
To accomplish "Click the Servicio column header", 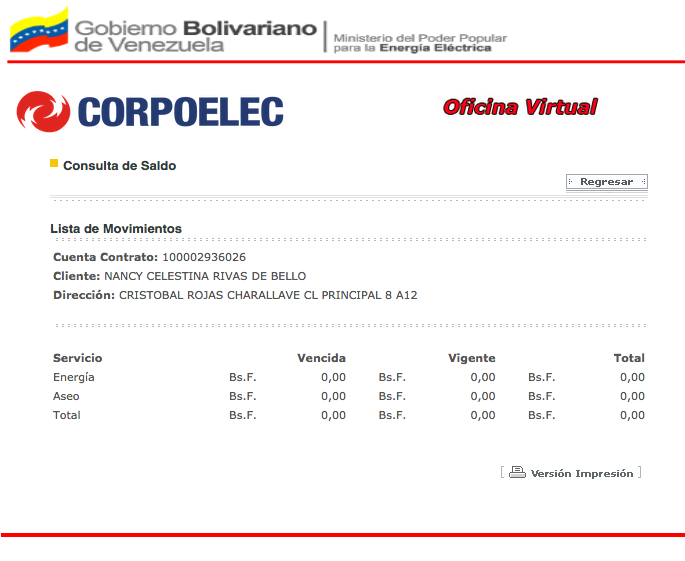I will coord(77,358).
